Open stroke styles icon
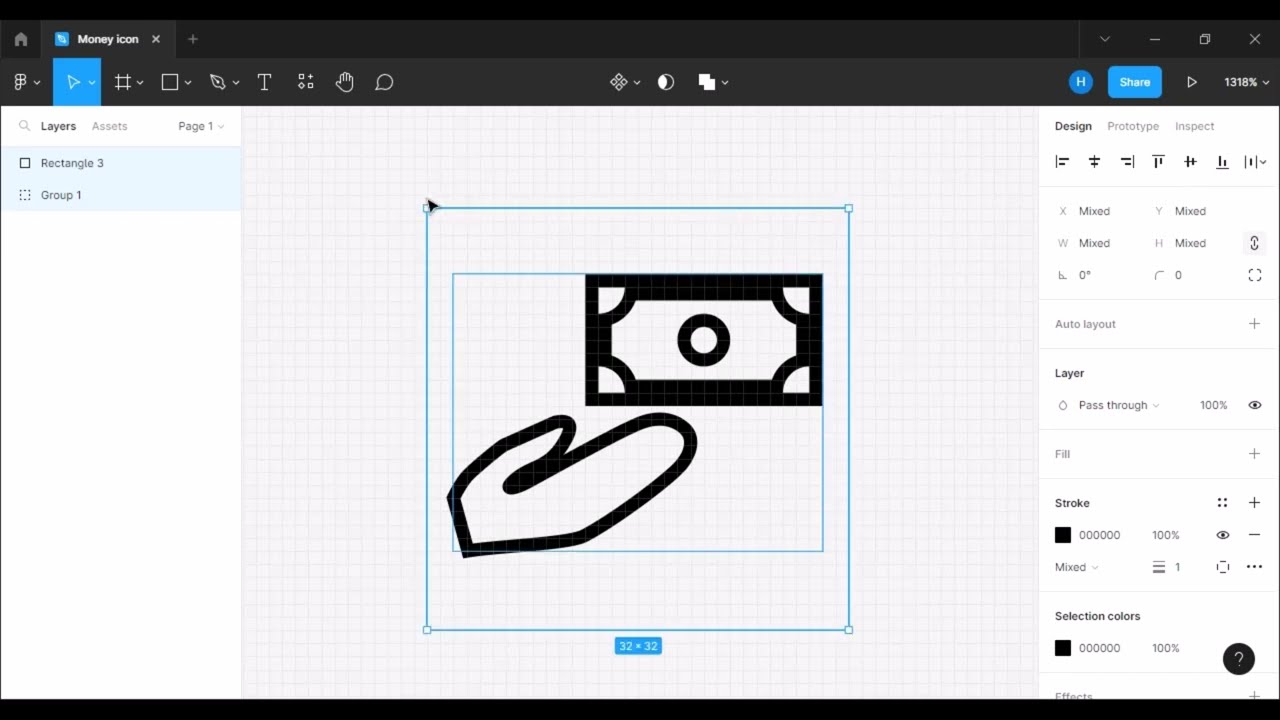The width and height of the screenshot is (1280, 720). 1222,503
